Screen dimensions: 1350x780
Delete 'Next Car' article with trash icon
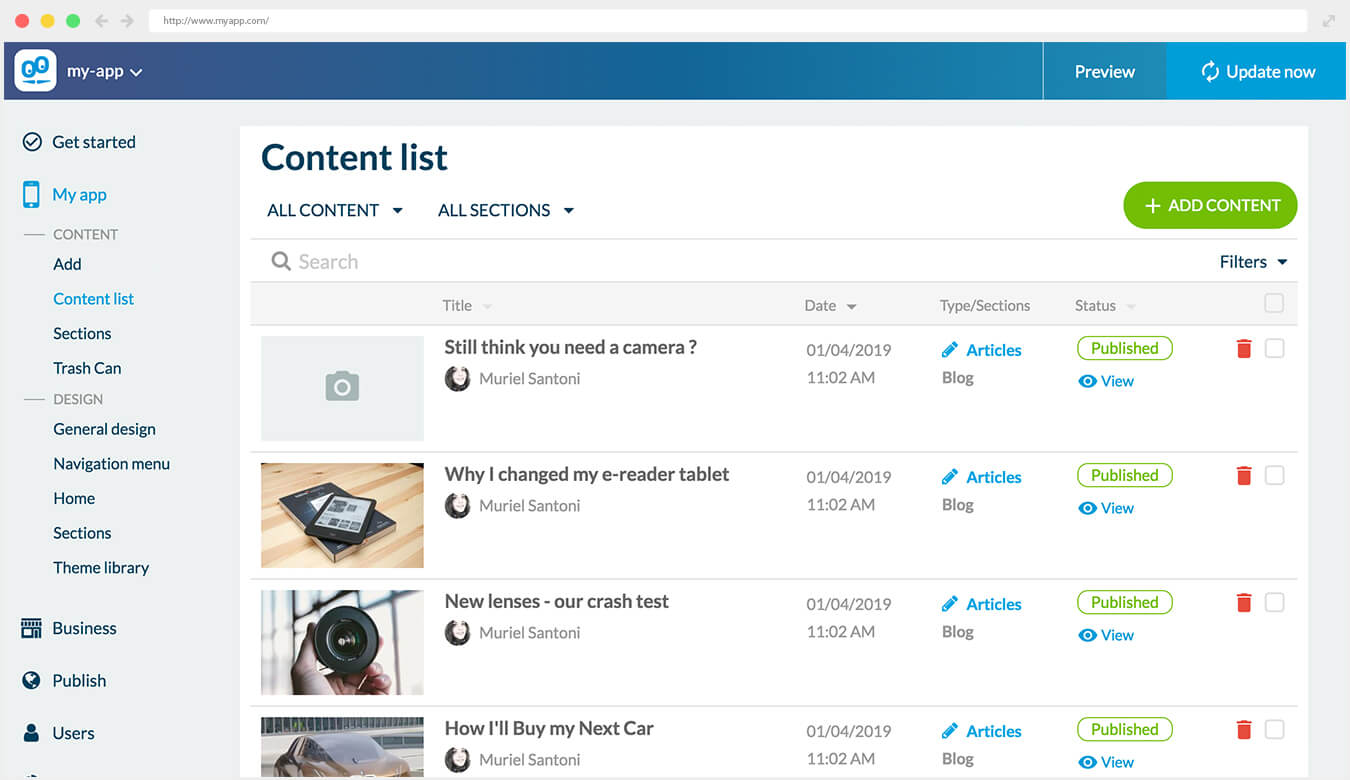1244,729
